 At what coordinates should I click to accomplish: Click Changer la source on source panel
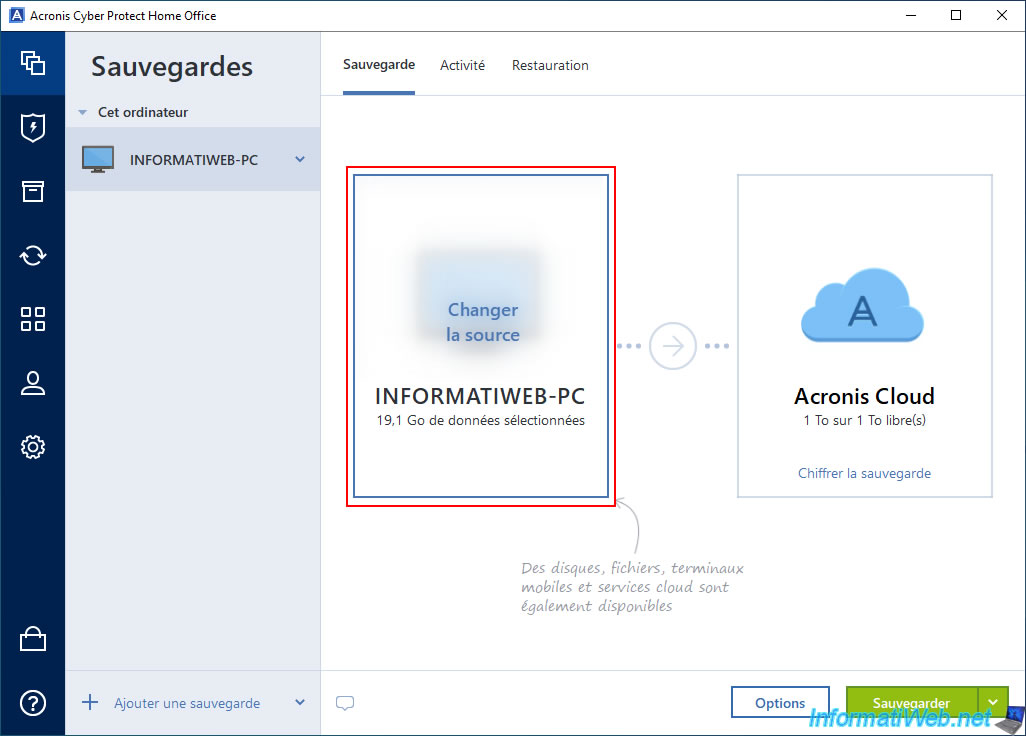tap(483, 322)
